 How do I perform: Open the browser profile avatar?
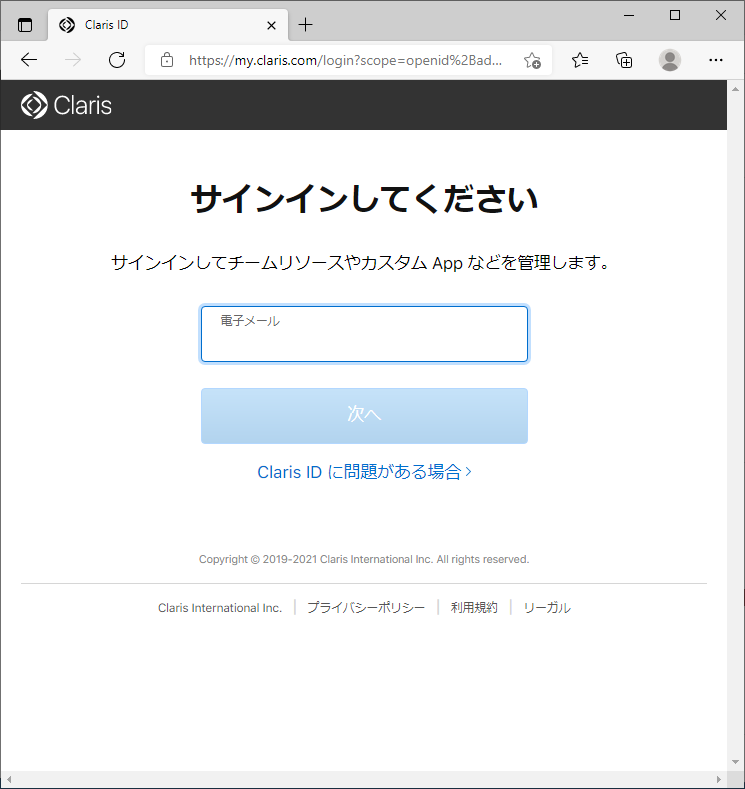click(670, 60)
